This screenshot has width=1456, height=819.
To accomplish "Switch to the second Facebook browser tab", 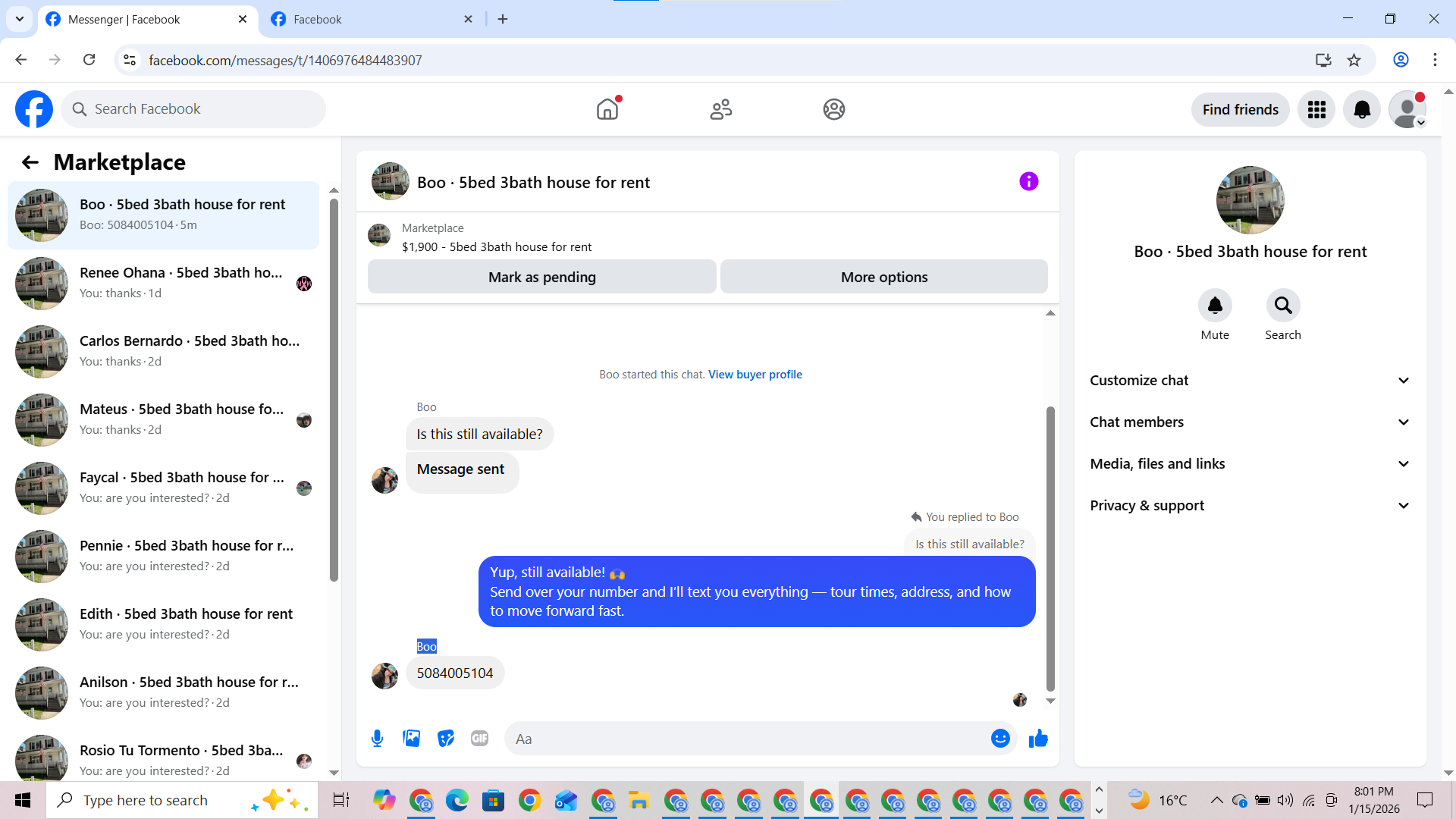I will tap(370, 20).
